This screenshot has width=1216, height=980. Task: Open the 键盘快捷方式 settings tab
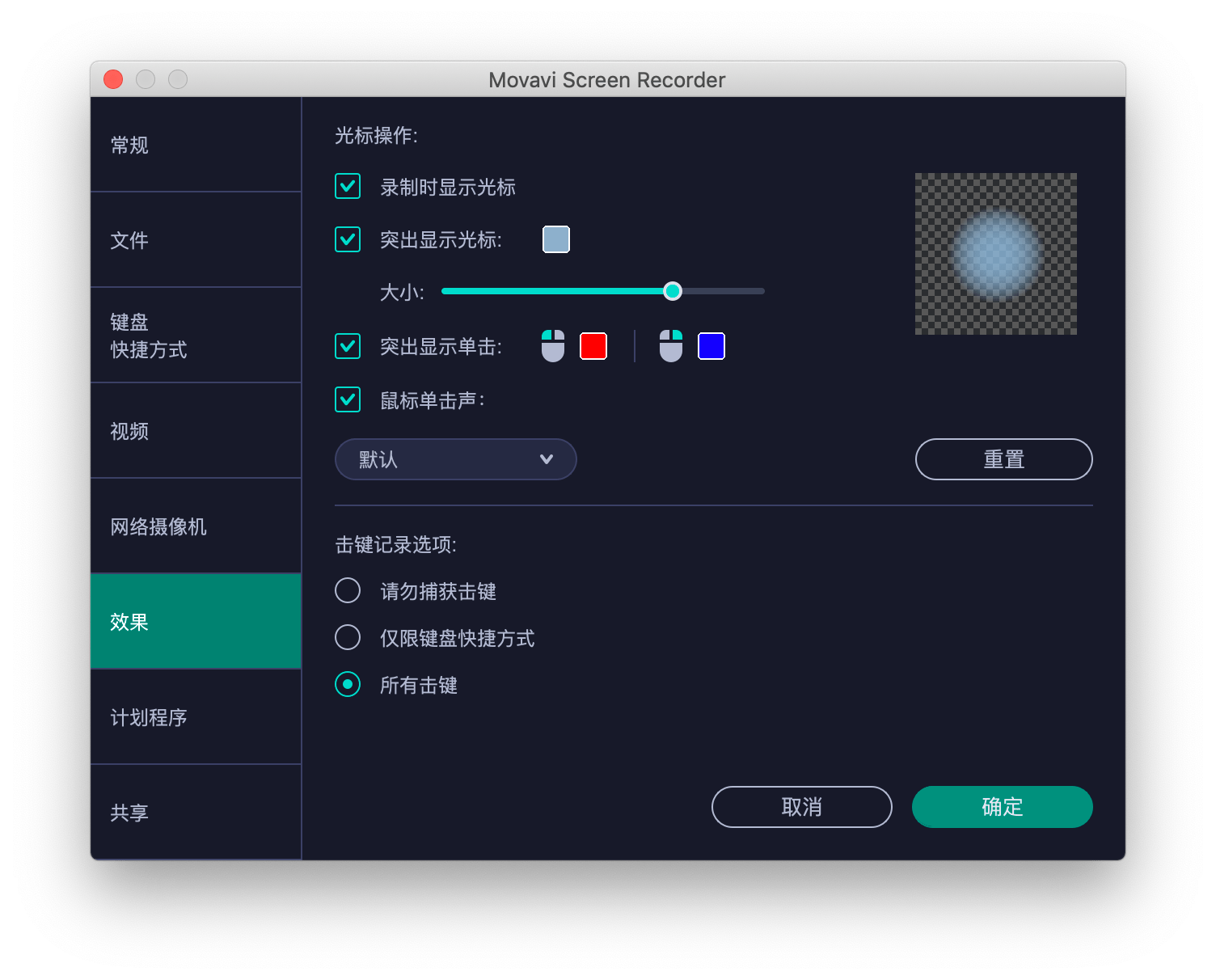(196, 336)
